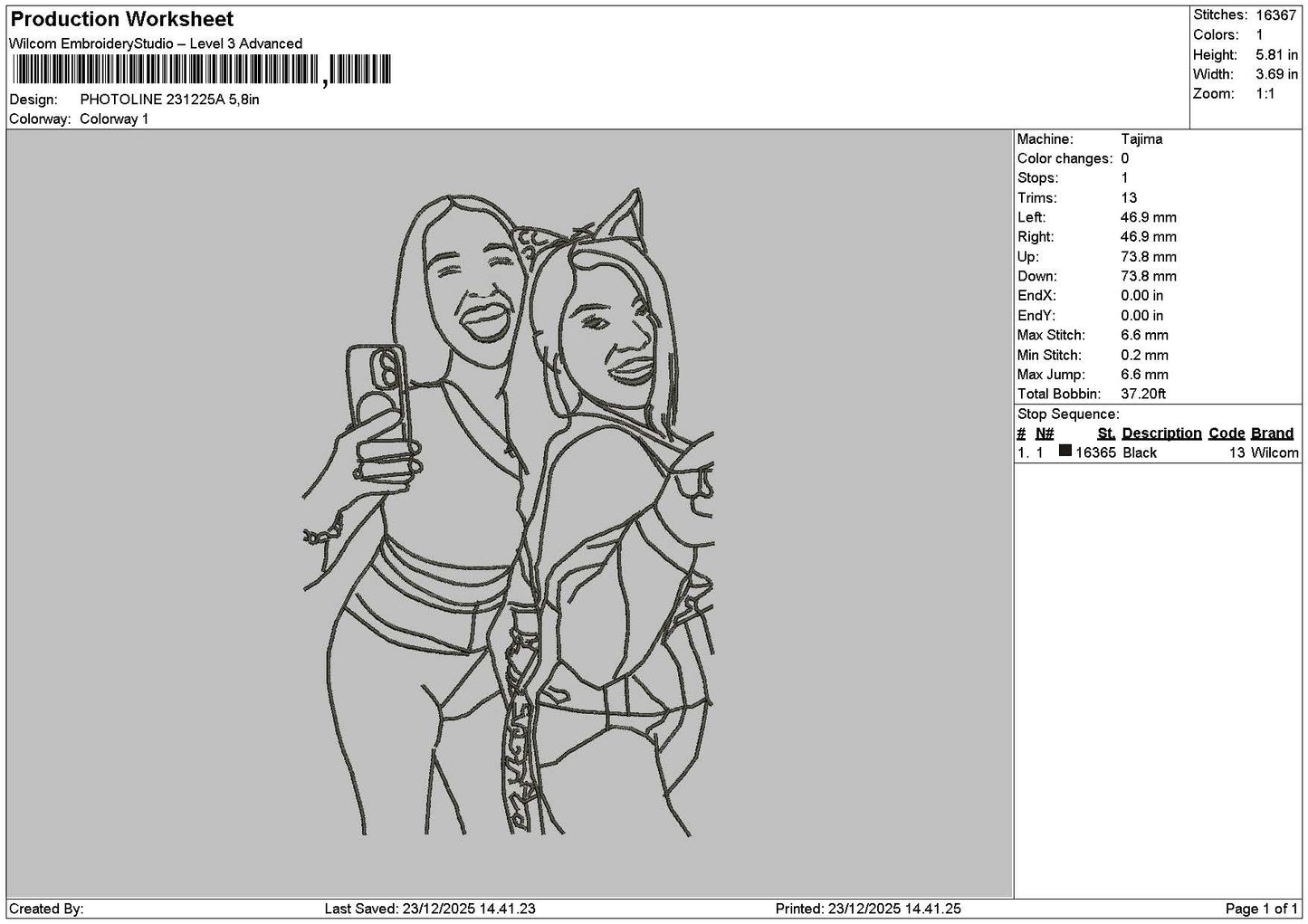Viewport: 1308px width, 924px height.
Task: Select the Production Worksheet title
Action: [122, 19]
